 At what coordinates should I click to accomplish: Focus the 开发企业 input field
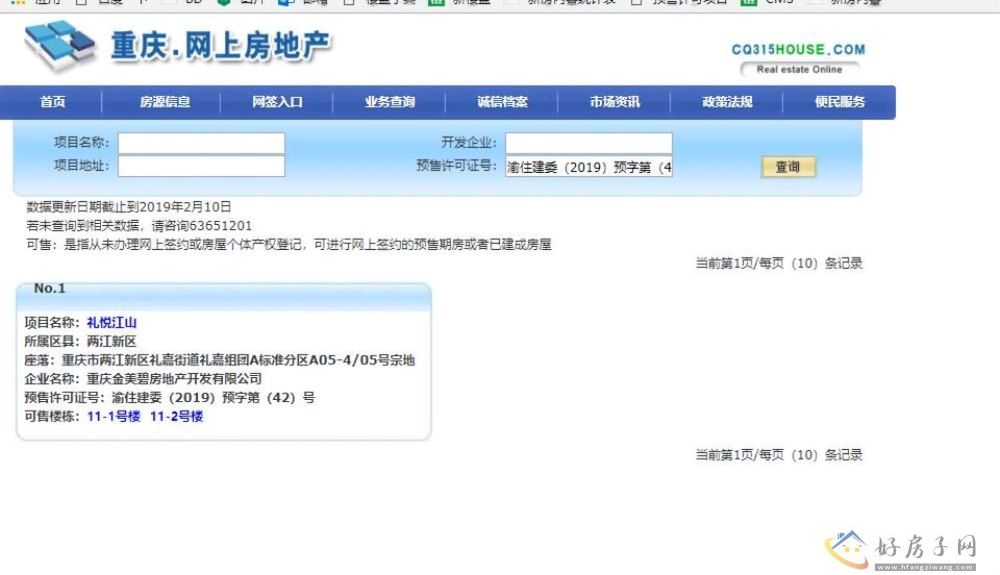589,143
